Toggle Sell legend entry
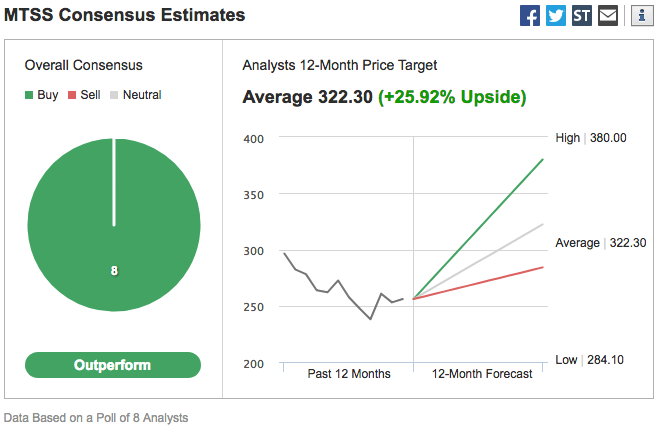659x434 pixels. point(83,95)
